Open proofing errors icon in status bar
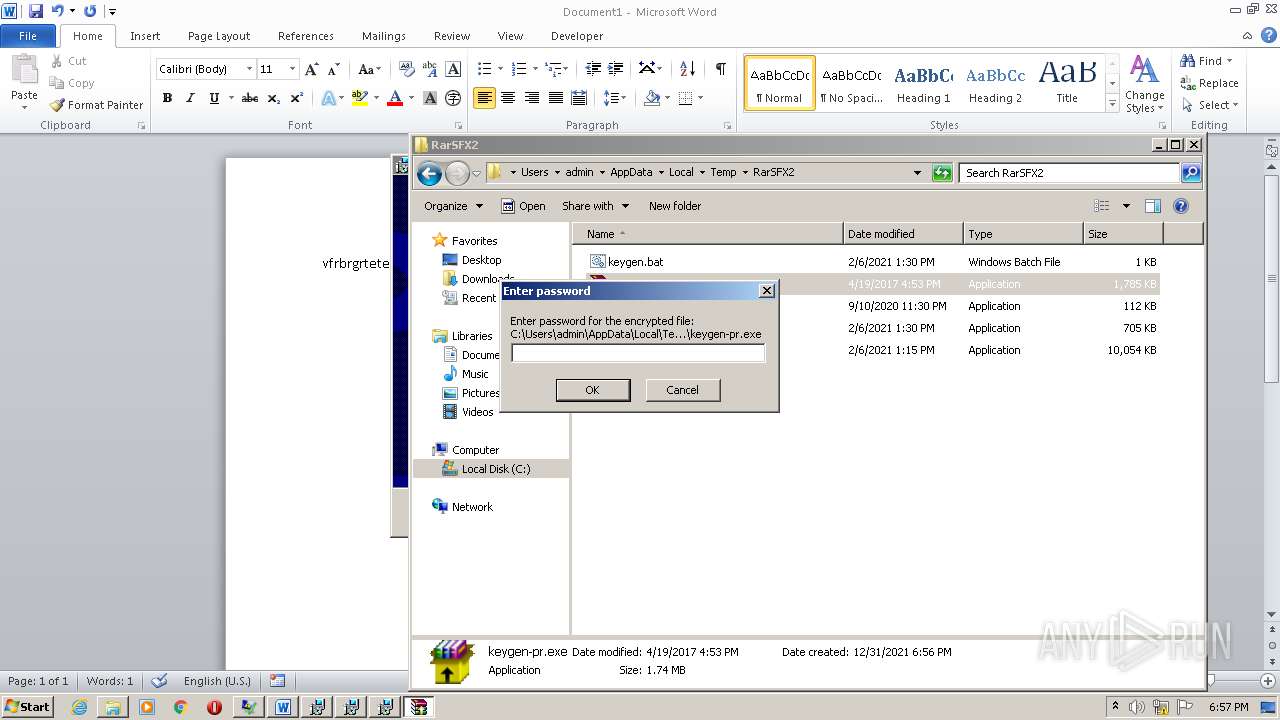Image resolution: width=1280 pixels, height=720 pixels. coord(159,681)
